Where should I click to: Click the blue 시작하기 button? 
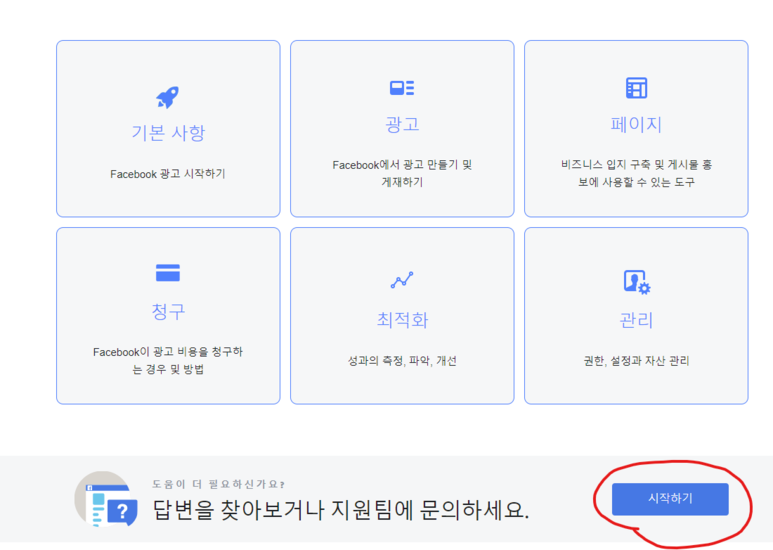pyautogui.click(x=670, y=499)
